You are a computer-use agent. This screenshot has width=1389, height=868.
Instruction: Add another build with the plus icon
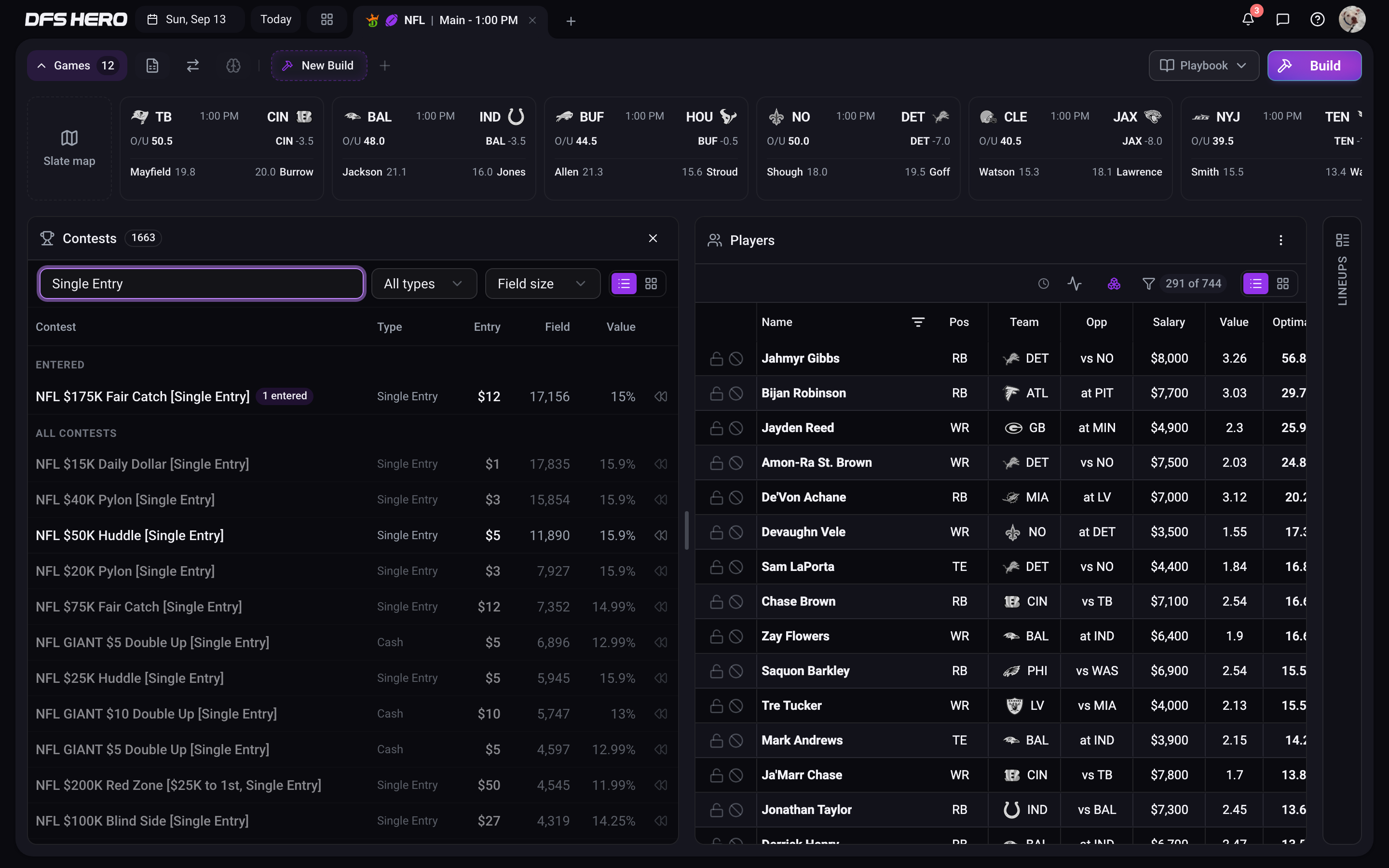384,66
